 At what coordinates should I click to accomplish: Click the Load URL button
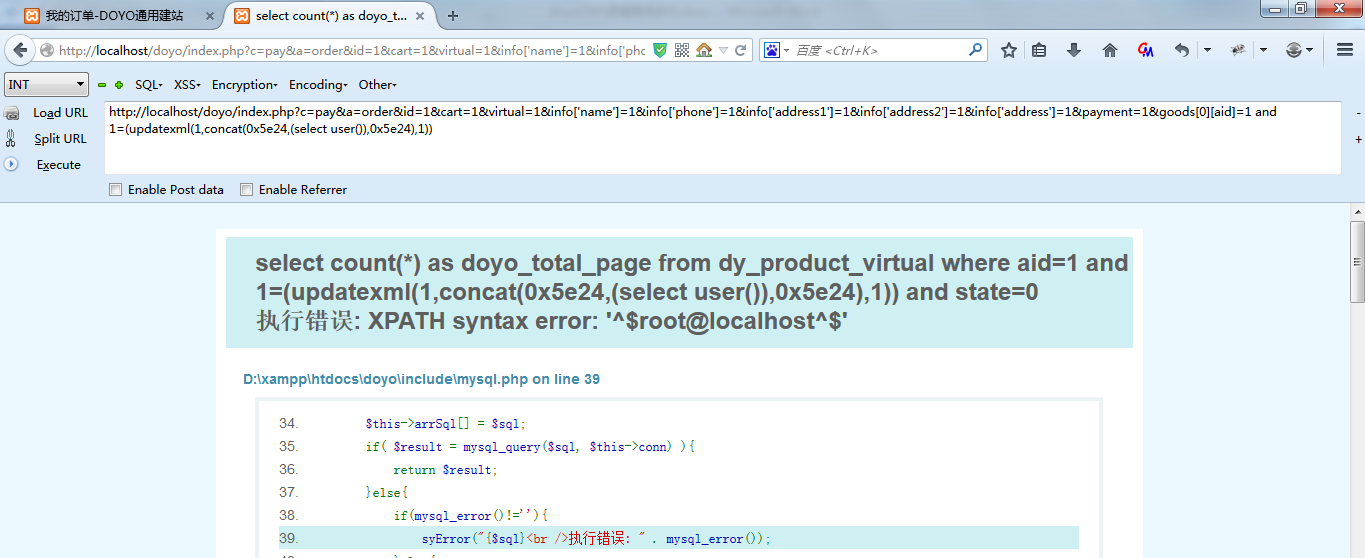[60, 113]
